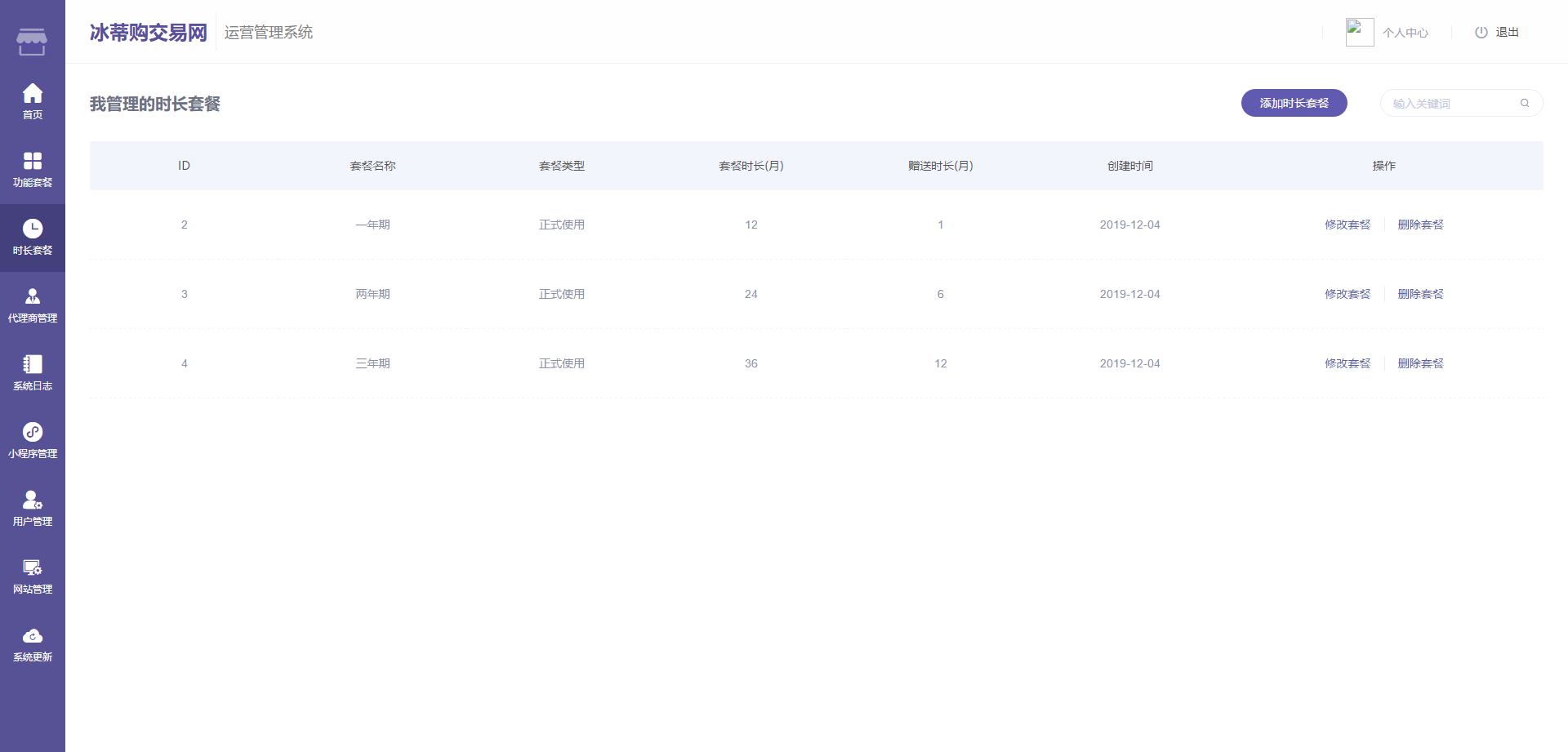Open 功能套餐 sidebar icon
The height and width of the screenshot is (752, 1568).
click(33, 161)
